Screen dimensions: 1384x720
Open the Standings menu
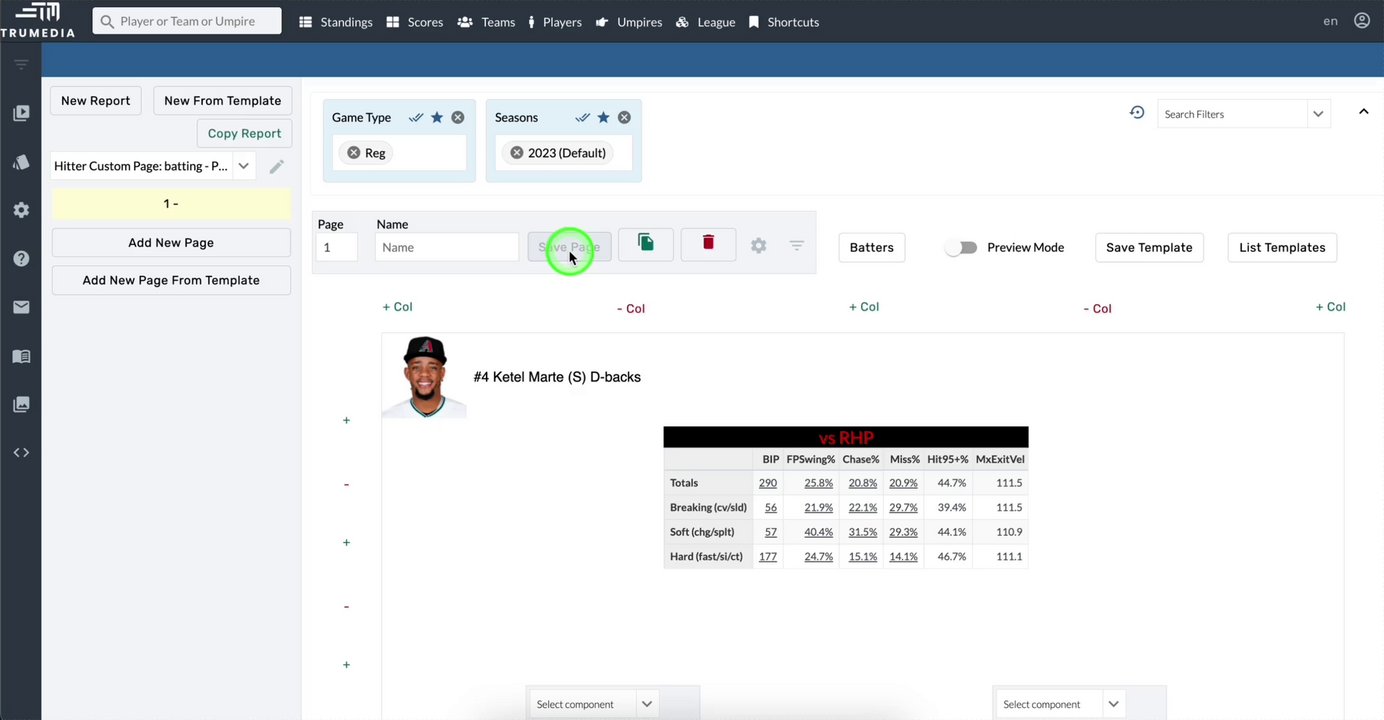click(336, 22)
